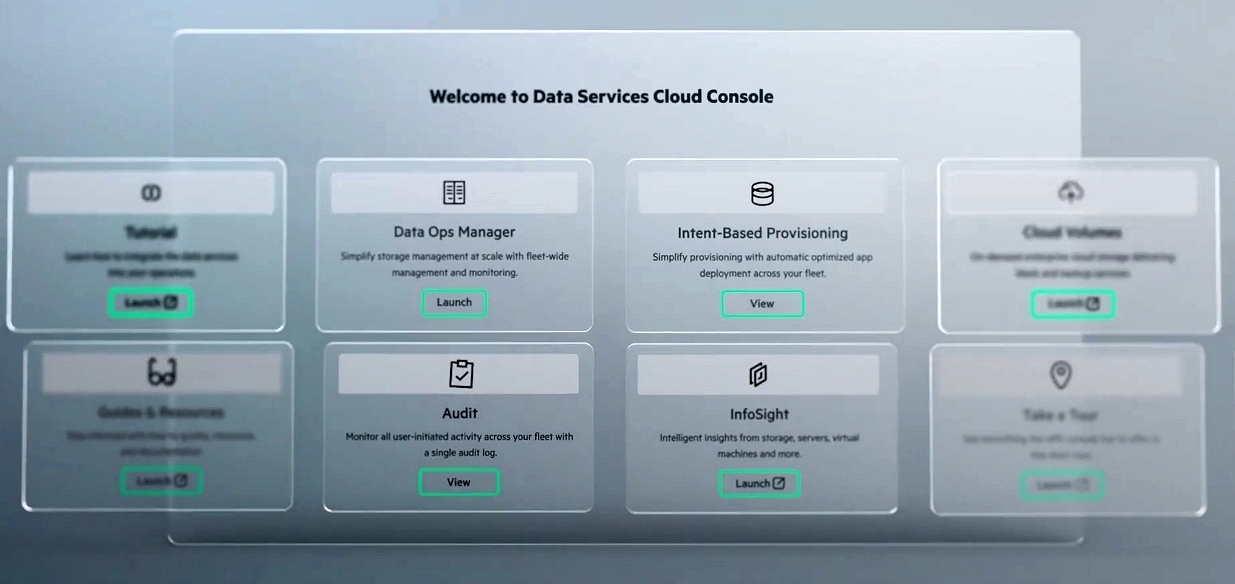Click Data Ops Manager storage management description
The image size is (1235, 584).
click(x=454, y=264)
